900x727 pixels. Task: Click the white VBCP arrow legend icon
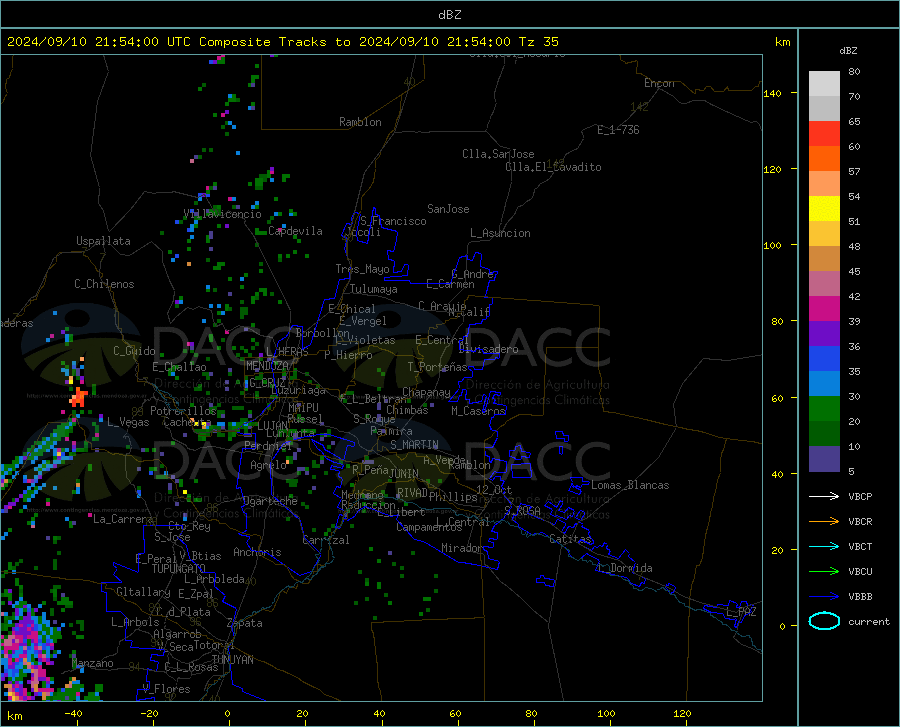pyautogui.click(x=824, y=496)
